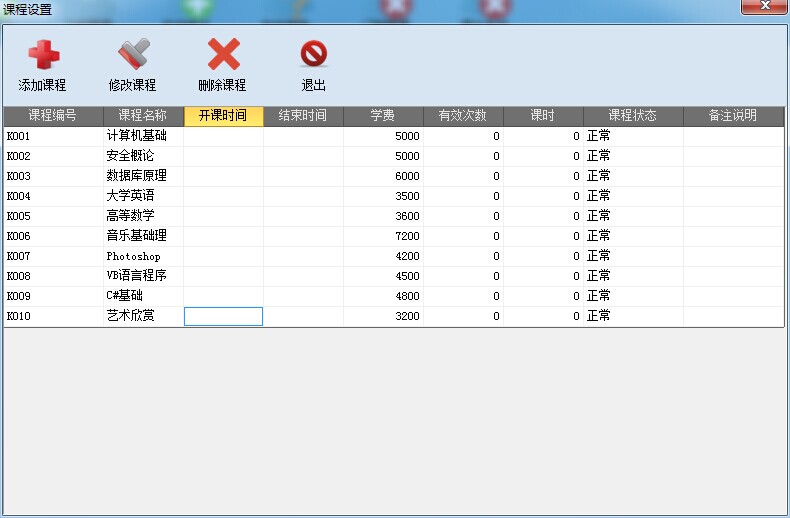The height and width of the screenshot is (518, 790).
Task: Select the active 开课时间 cell of K010
Action: coord(223,316)
